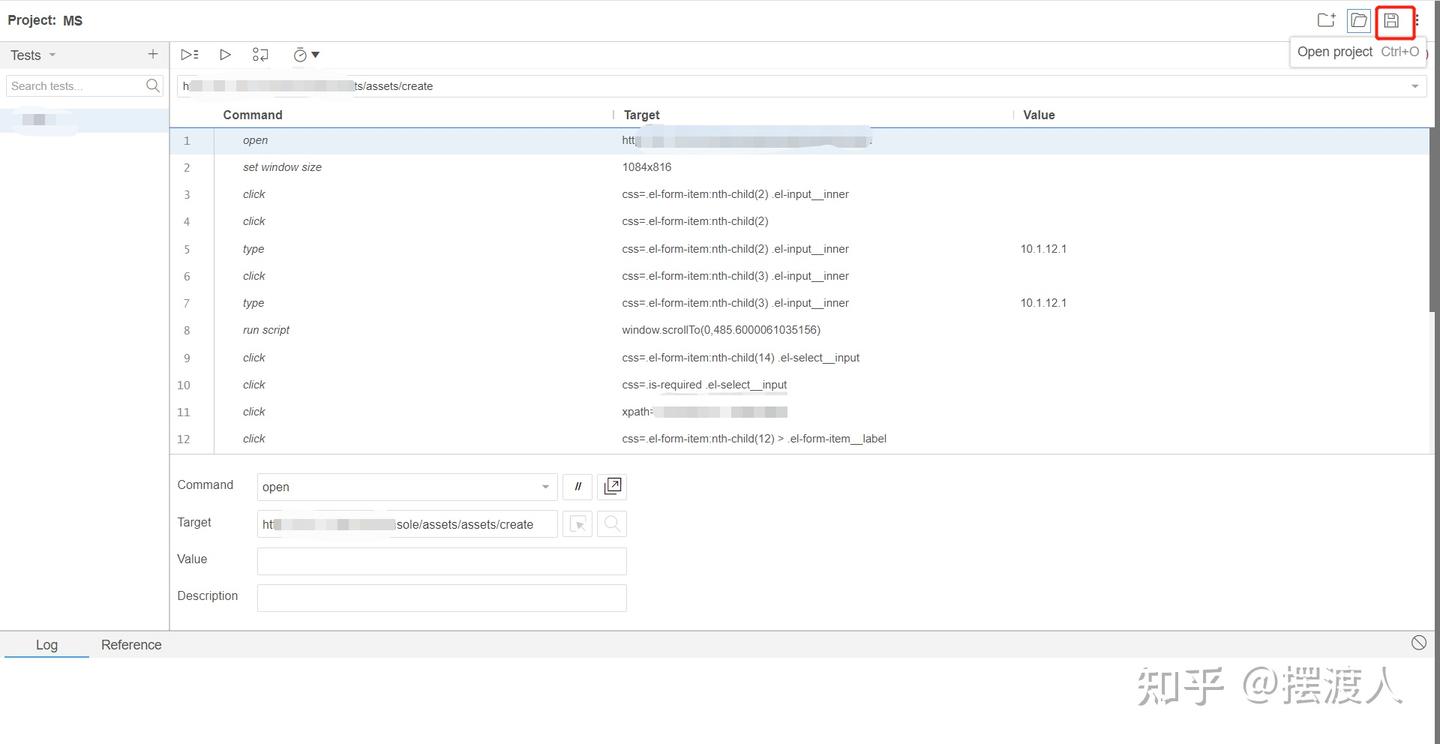Open the test execution speed control
1440x744 pixels.
[306, 55]
